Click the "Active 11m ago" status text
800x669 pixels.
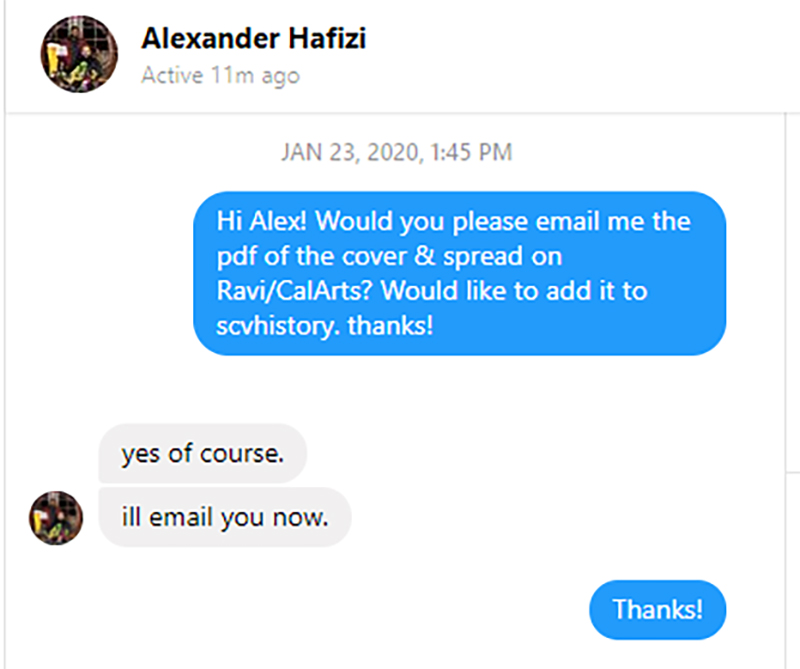pyautogui.click(x=220, y=75)
